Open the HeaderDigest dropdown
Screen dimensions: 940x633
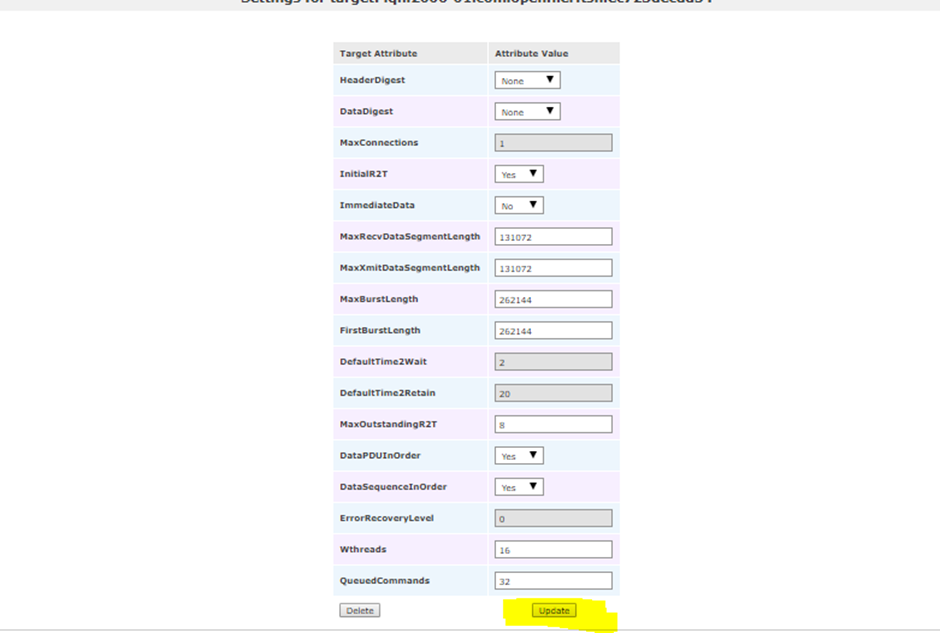pyautogui.click(x=527, y=80)
